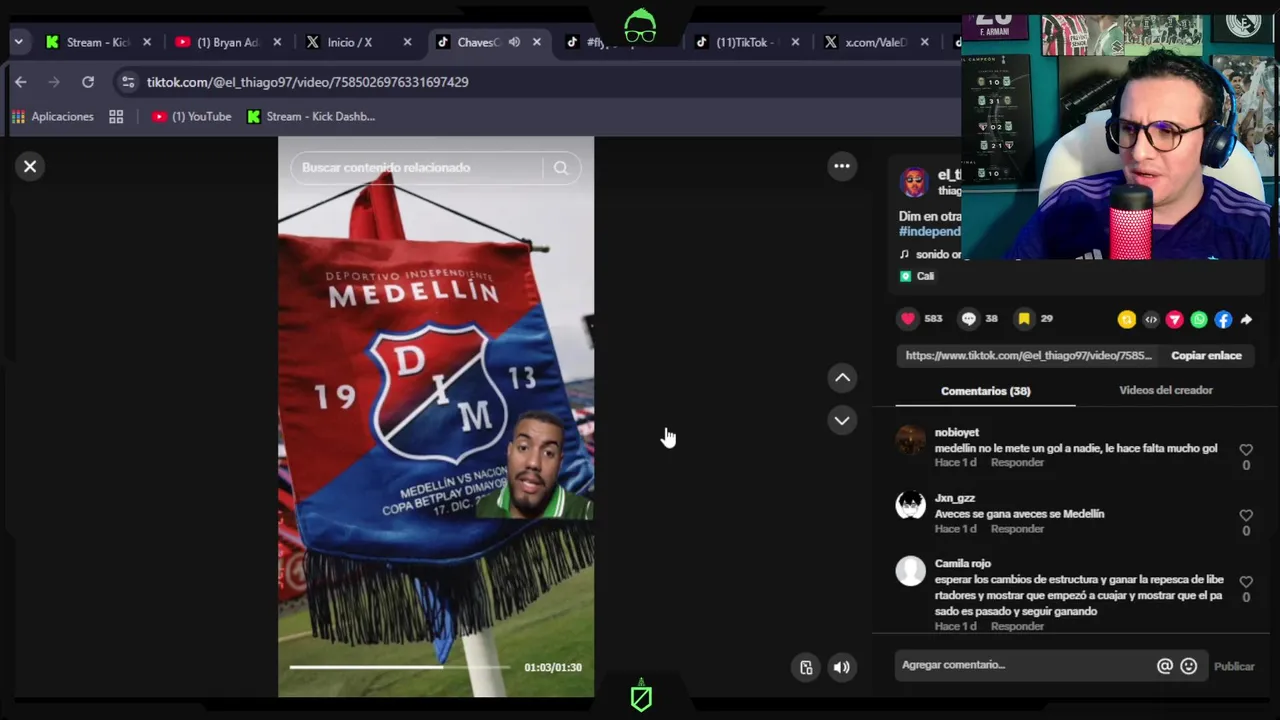This screenshot has width=1280, height=720.
Task: Open Camila rojo's profile from the username
Action: (962, 564)
